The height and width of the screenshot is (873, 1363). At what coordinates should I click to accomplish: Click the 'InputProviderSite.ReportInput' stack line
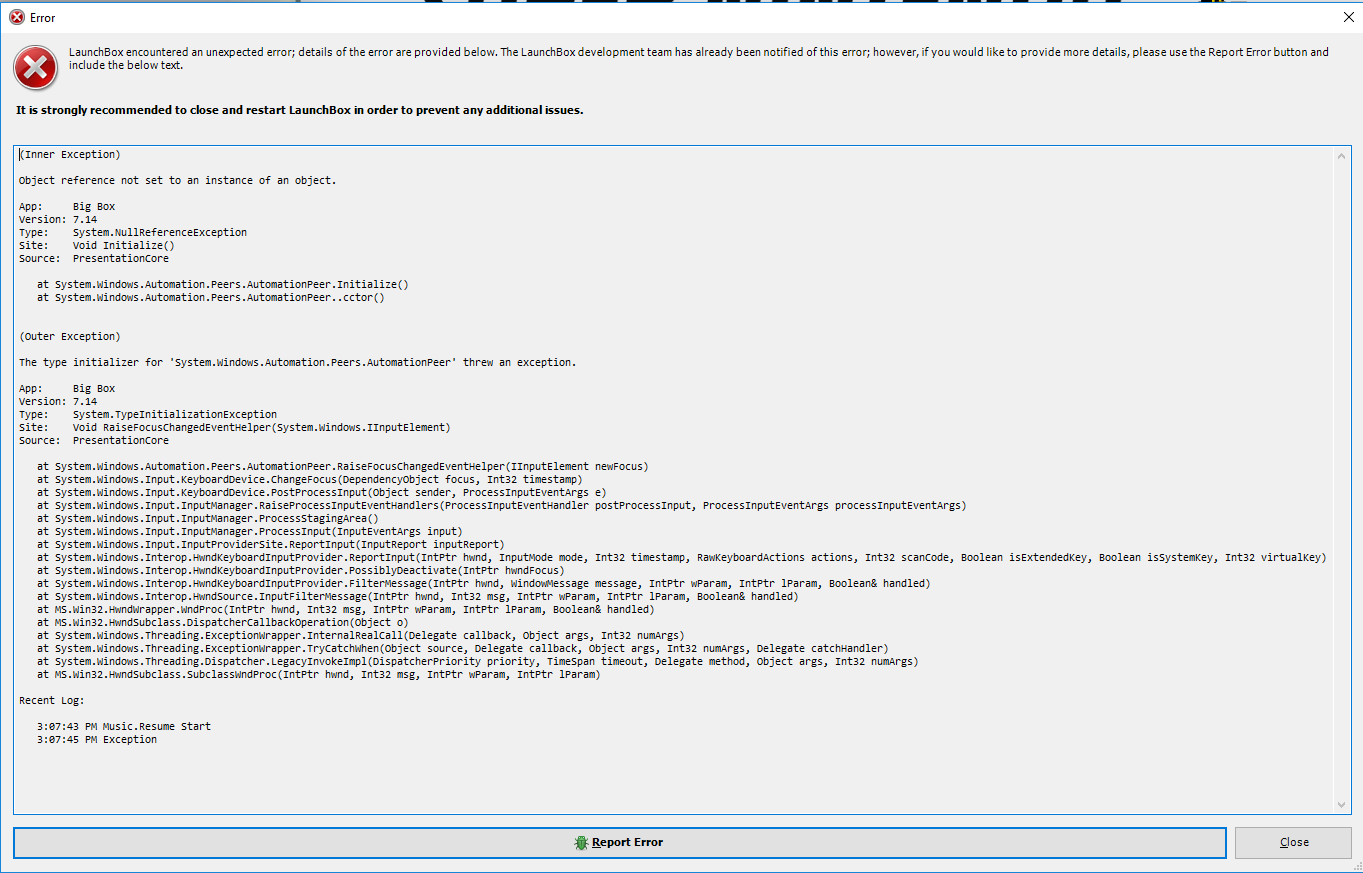271,544
